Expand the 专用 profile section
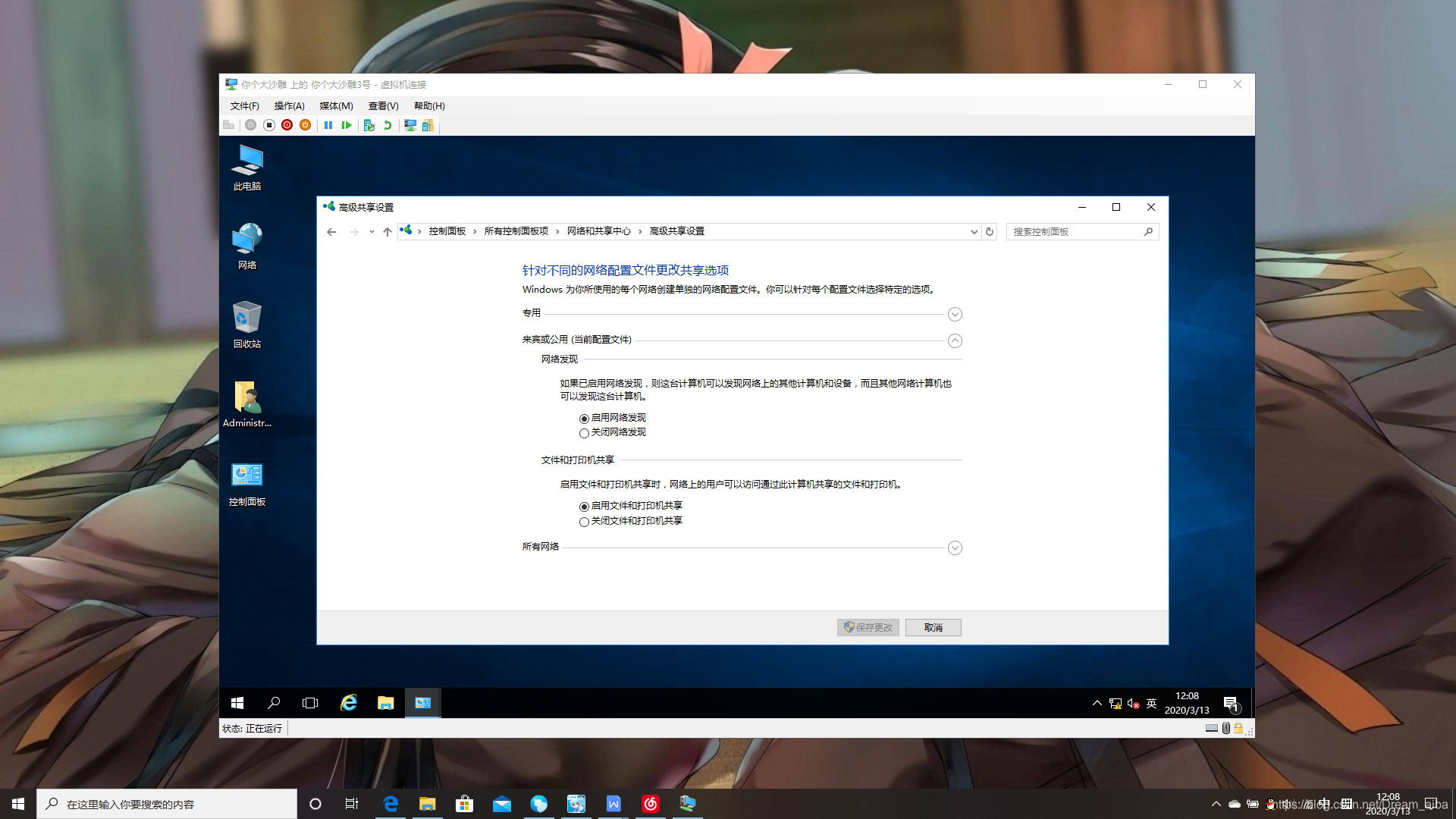Screen dimensions: 1456x819 coord(955,314)
